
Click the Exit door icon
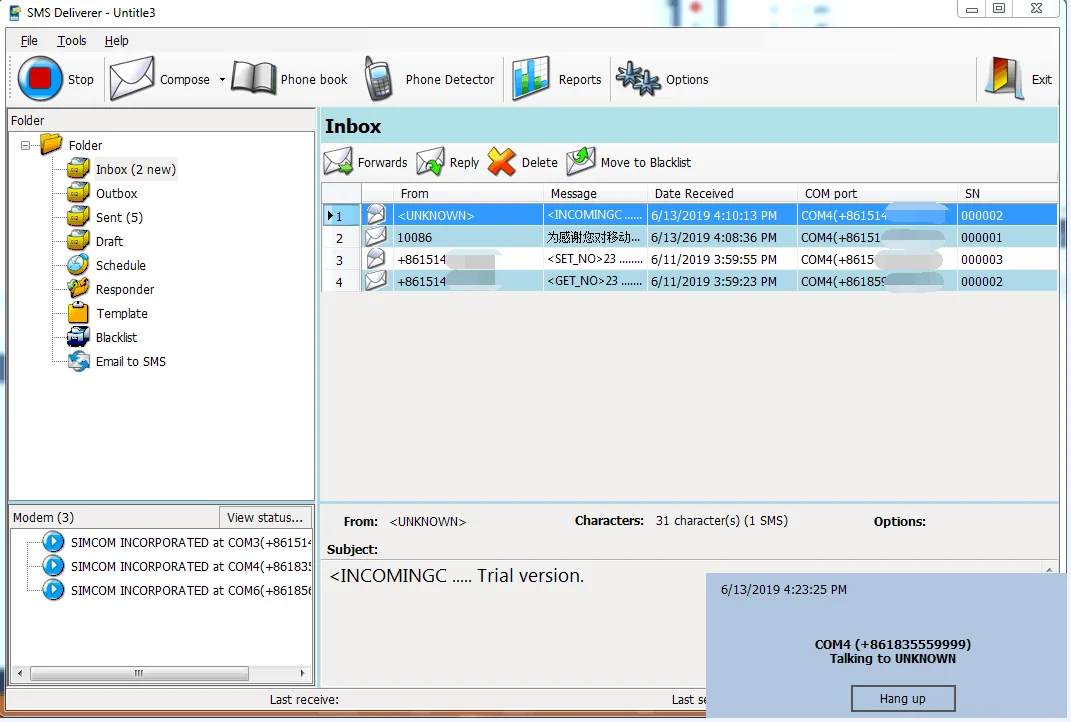tap(1004, 79)
